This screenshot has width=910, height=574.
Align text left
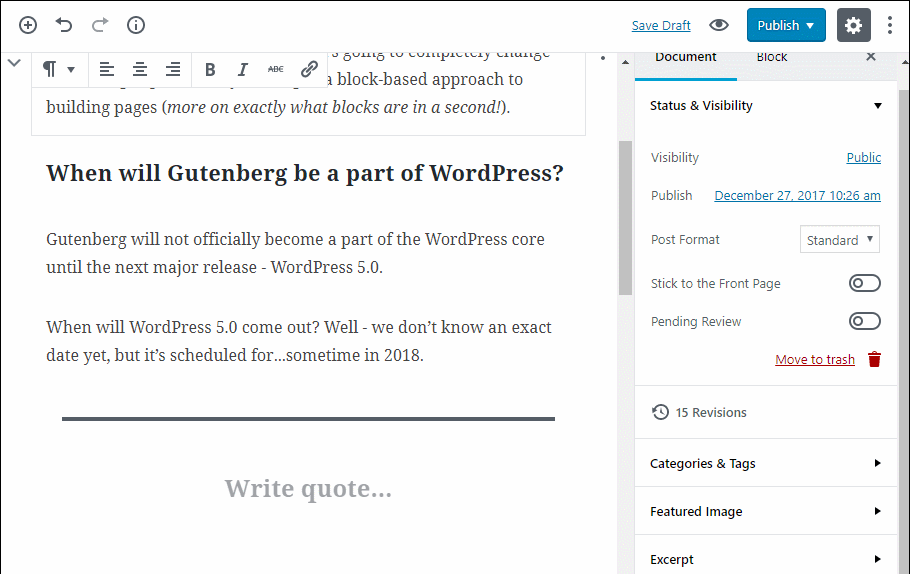tap(106, 70)
